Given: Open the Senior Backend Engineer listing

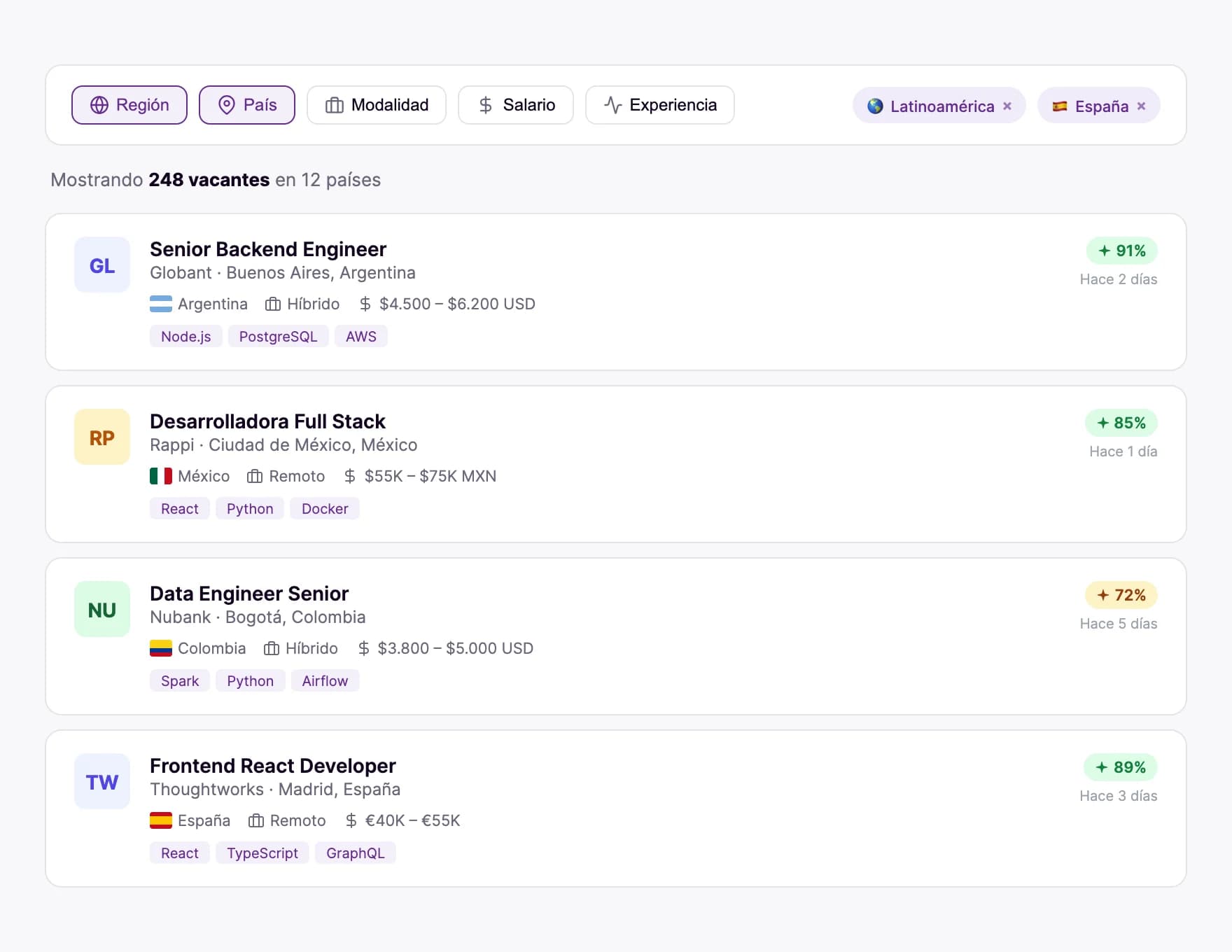Looking at the screenshot, I should [x=268, y=249].
